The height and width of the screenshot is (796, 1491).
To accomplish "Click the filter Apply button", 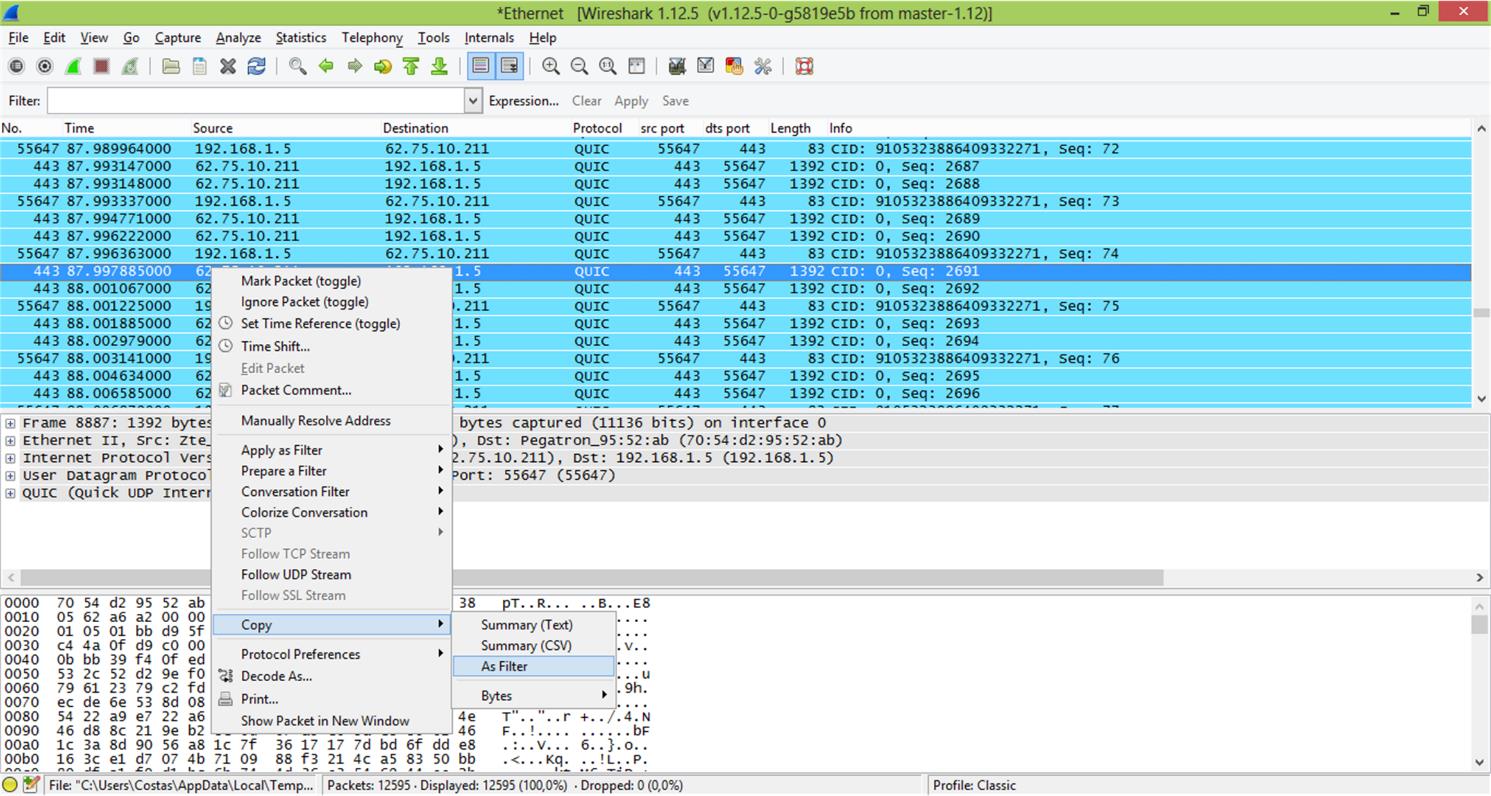I will coord(631,101).
